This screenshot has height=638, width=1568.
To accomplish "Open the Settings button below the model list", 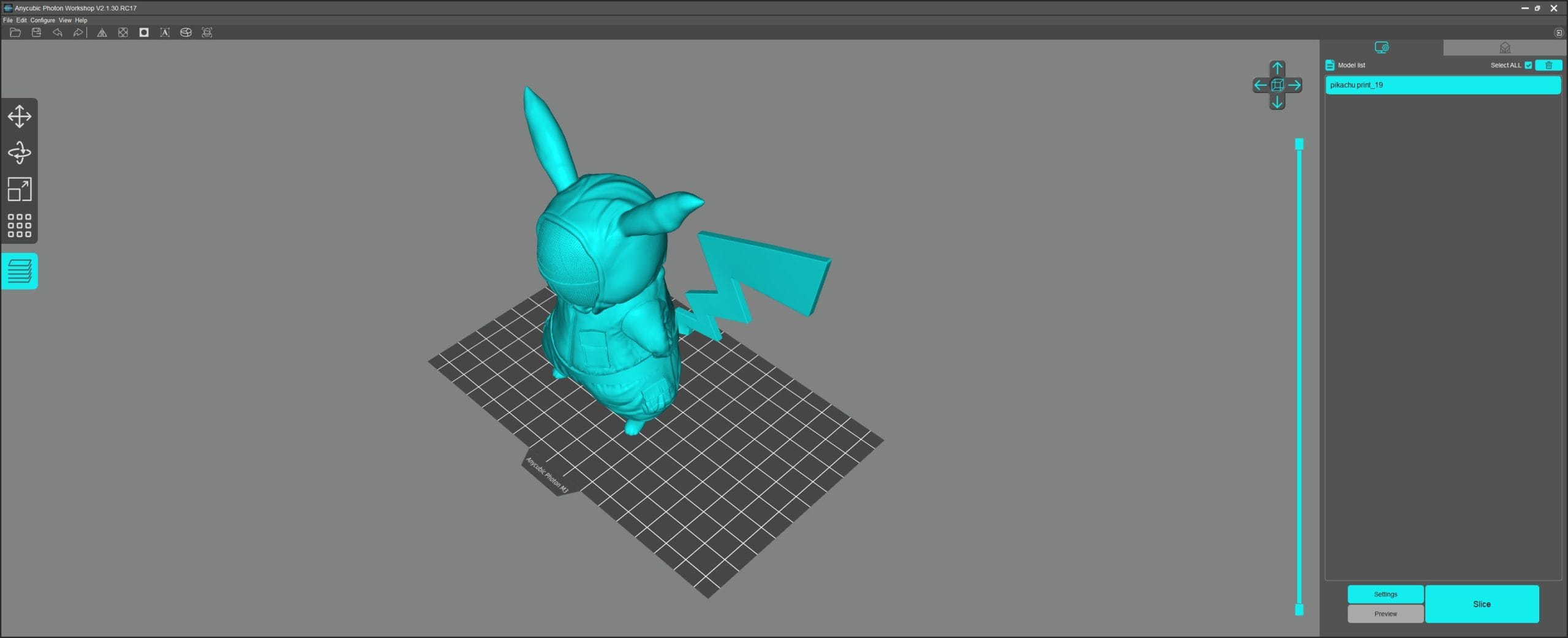I will click(1385, 594).
